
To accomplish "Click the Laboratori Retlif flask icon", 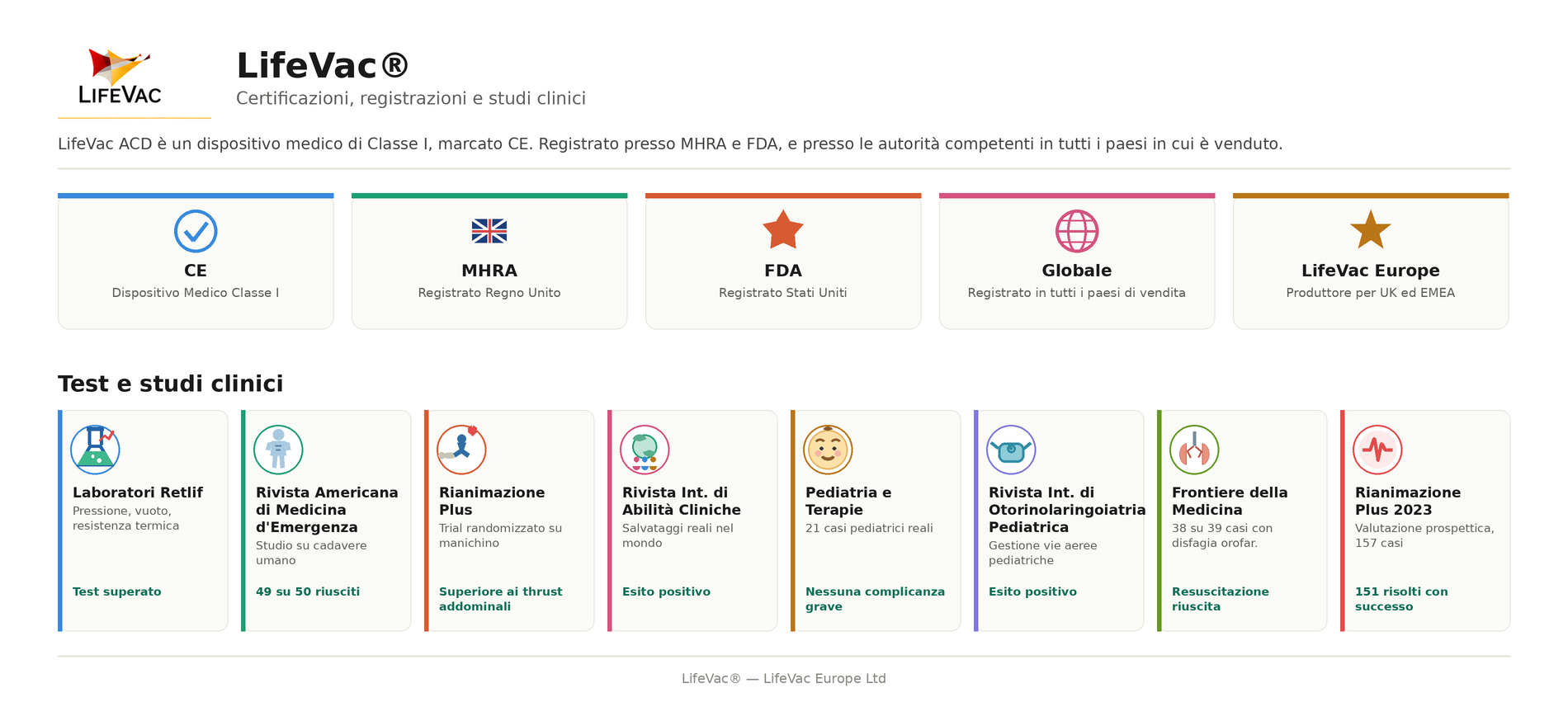I will coord(95,450).
